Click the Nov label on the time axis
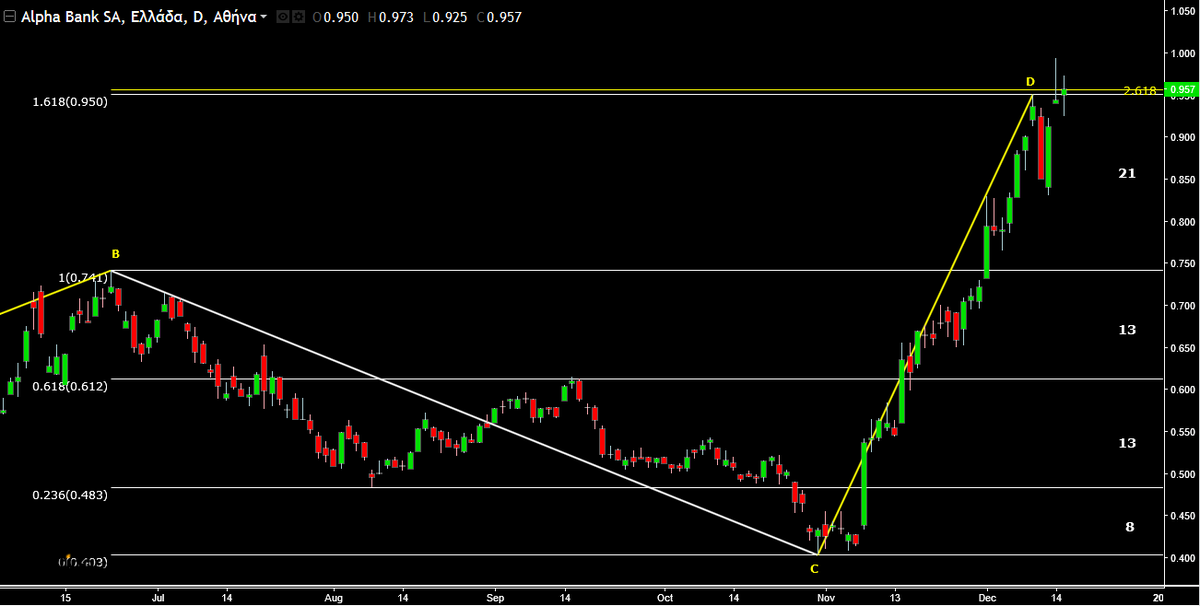Image resolution: width=1200 pixels, height=606 pixels. 825,596
